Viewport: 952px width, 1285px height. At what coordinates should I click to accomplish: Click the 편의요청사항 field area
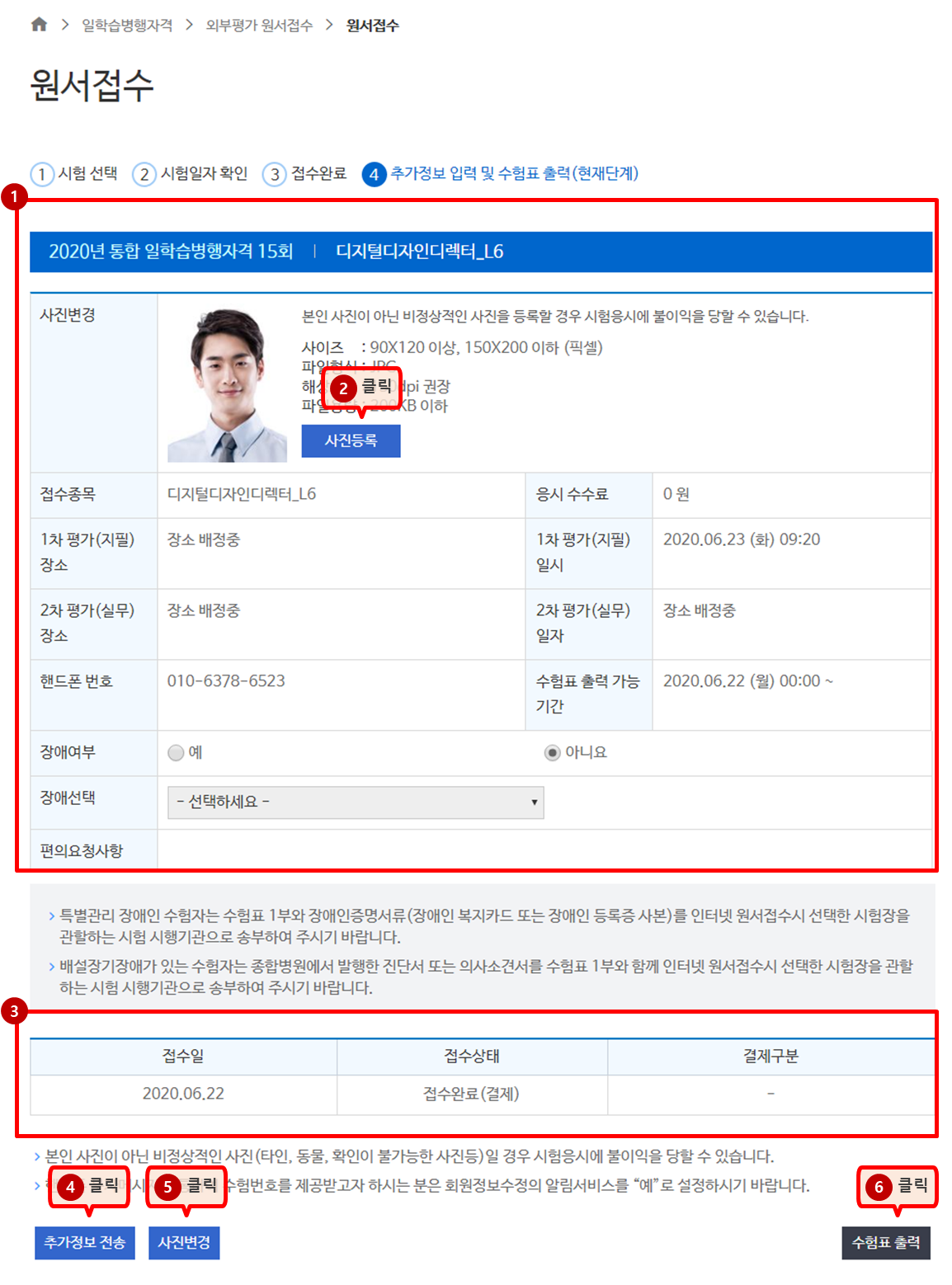[544, 850]
